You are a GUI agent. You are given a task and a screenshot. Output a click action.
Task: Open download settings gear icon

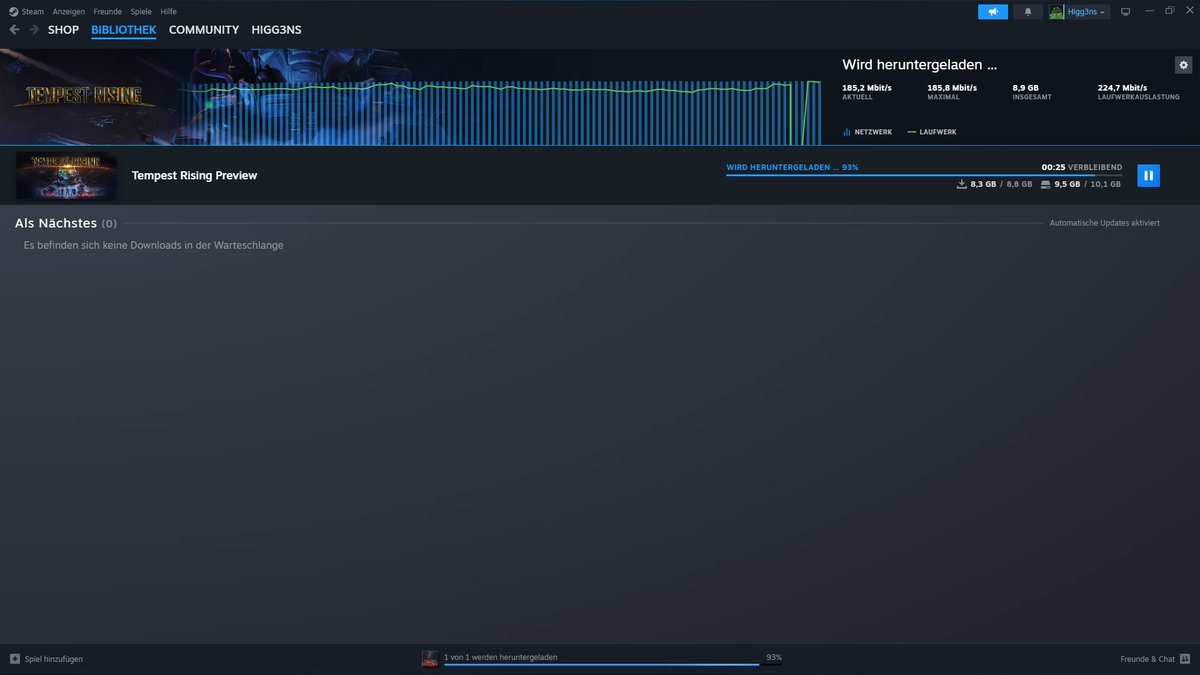pos(1184,65)
